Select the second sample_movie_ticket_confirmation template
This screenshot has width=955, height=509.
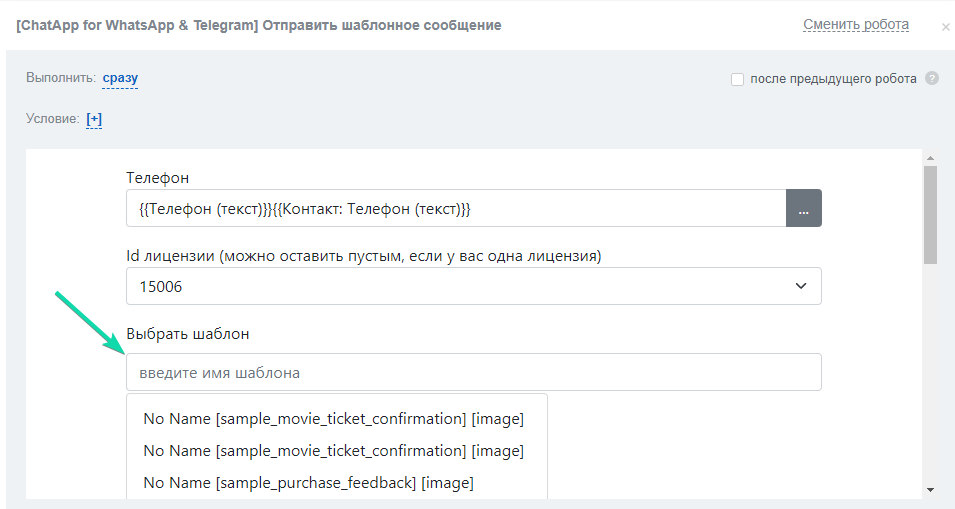[333, 450]
